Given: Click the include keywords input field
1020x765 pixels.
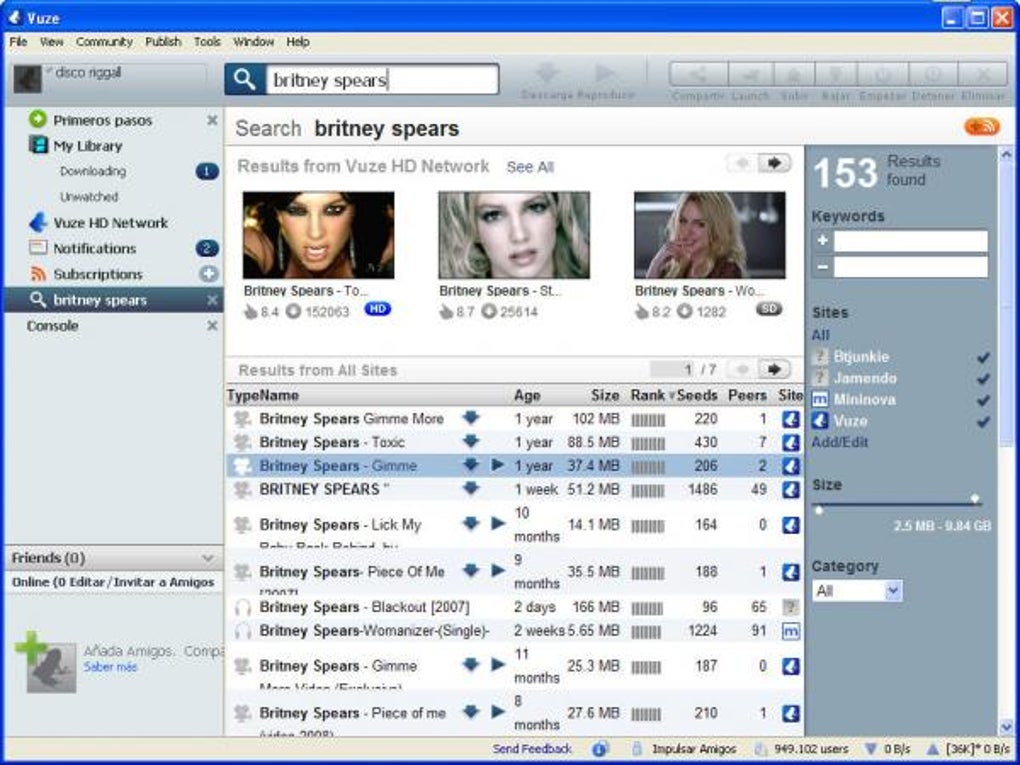Looking at the screenshot, I should pos(911,241).
